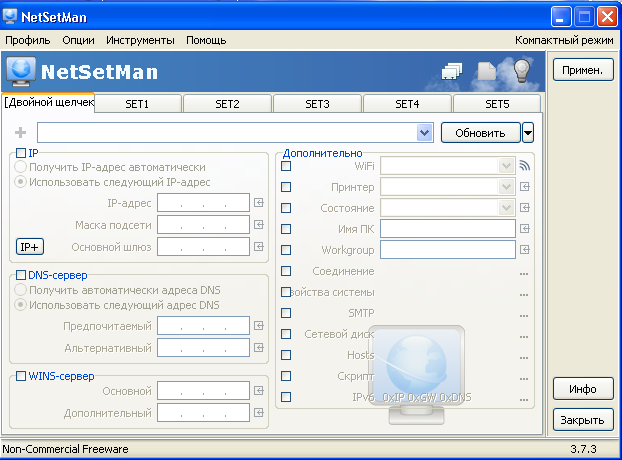Open the Свойства системы ellipsis button

tap(524, 295)
